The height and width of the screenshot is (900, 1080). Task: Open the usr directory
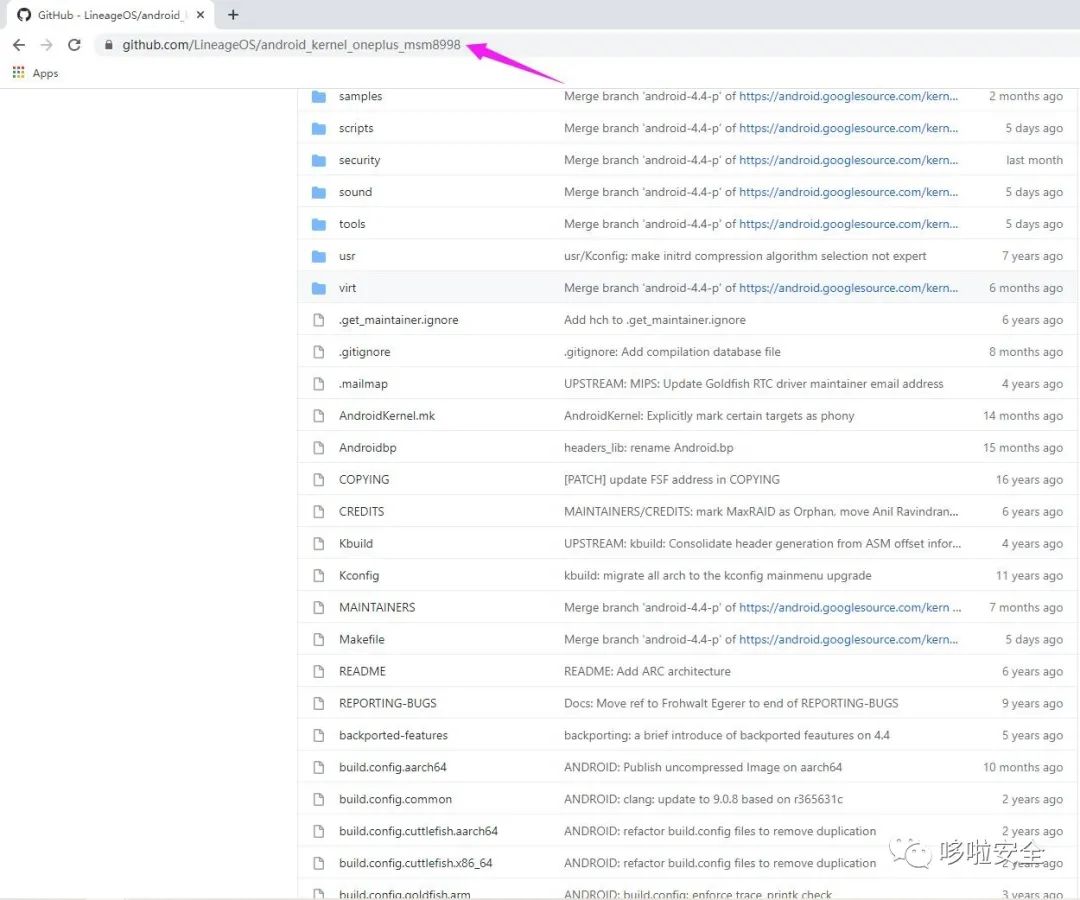tap(347, 256)
